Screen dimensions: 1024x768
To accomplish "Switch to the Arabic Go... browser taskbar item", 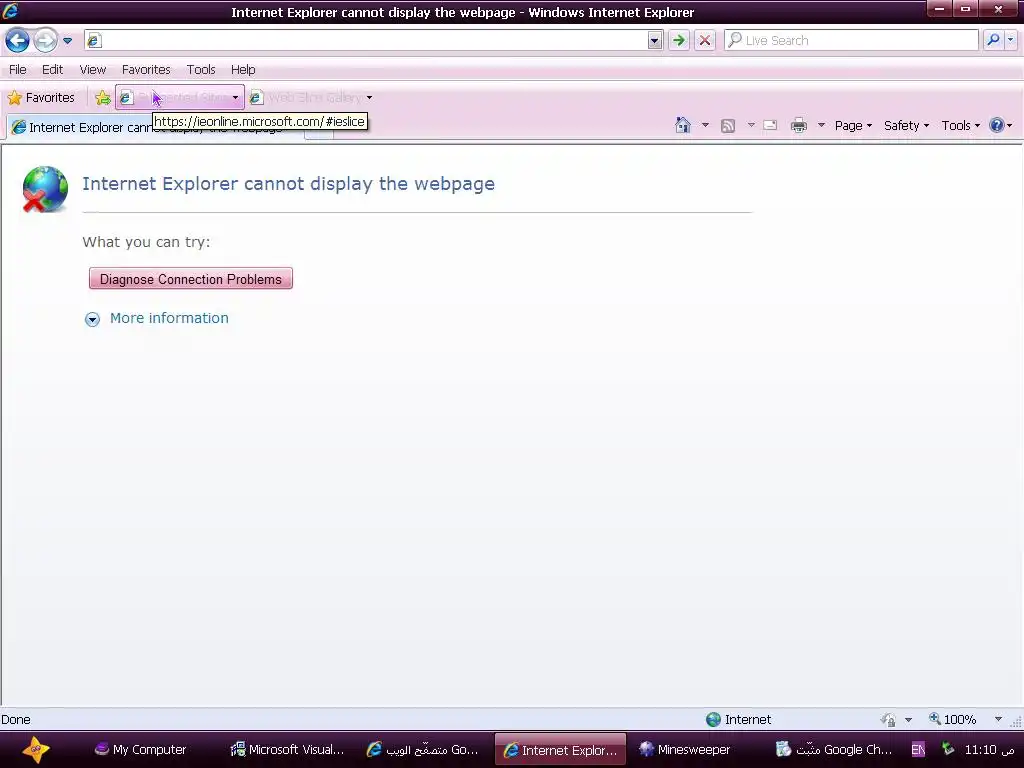I will pos(423,750).
